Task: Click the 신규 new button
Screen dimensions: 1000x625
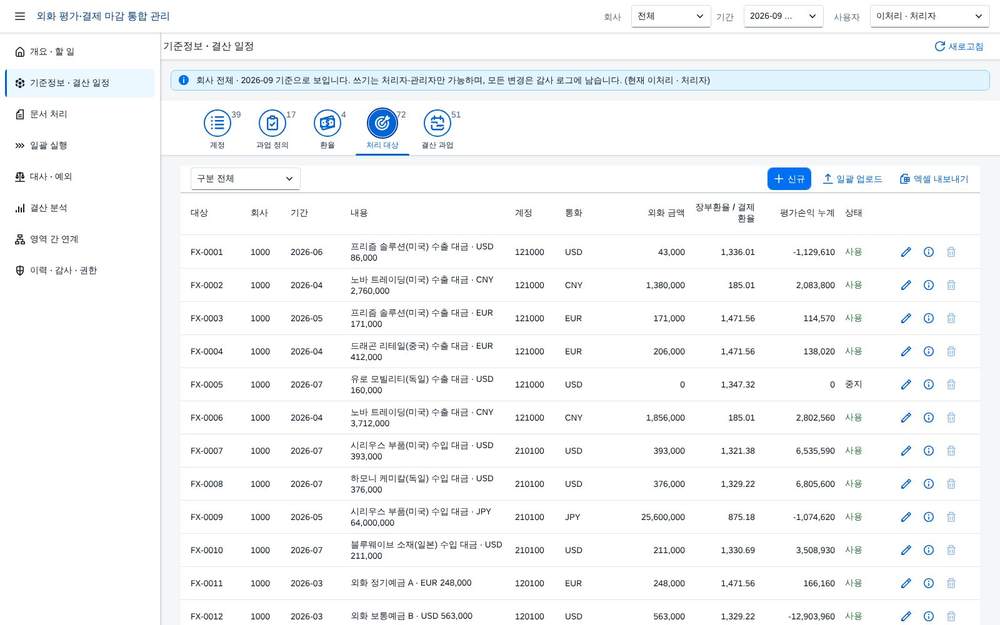Action: [789, 179]
